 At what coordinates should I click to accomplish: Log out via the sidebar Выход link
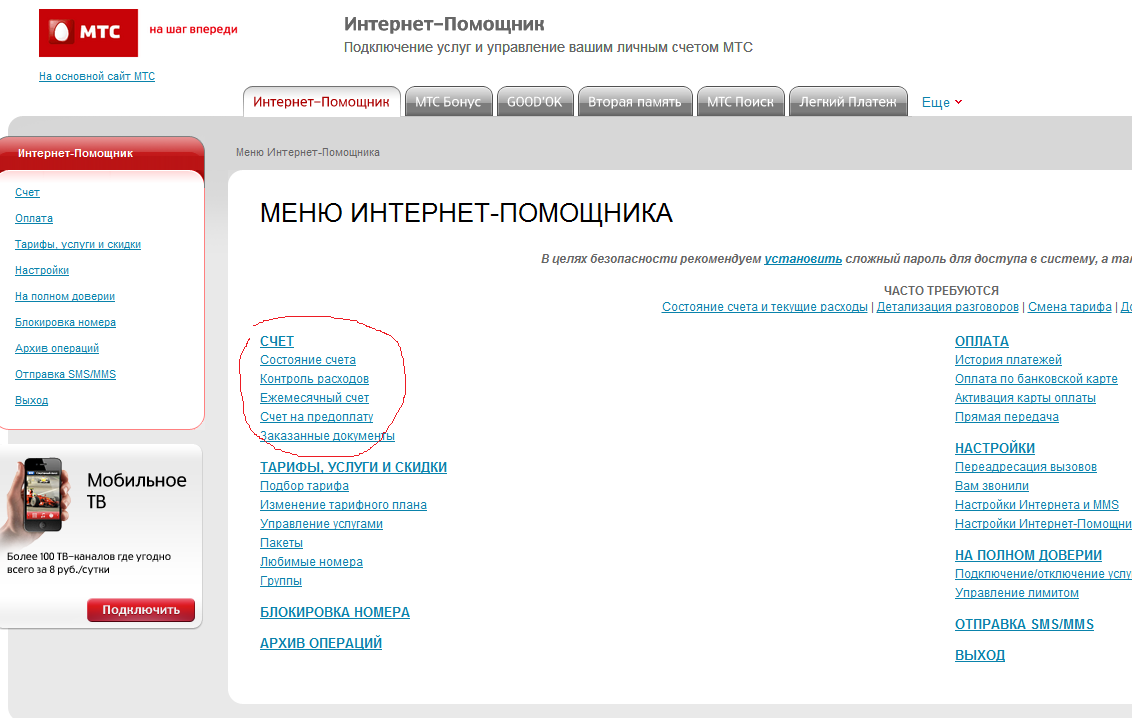tap(32, 400)
